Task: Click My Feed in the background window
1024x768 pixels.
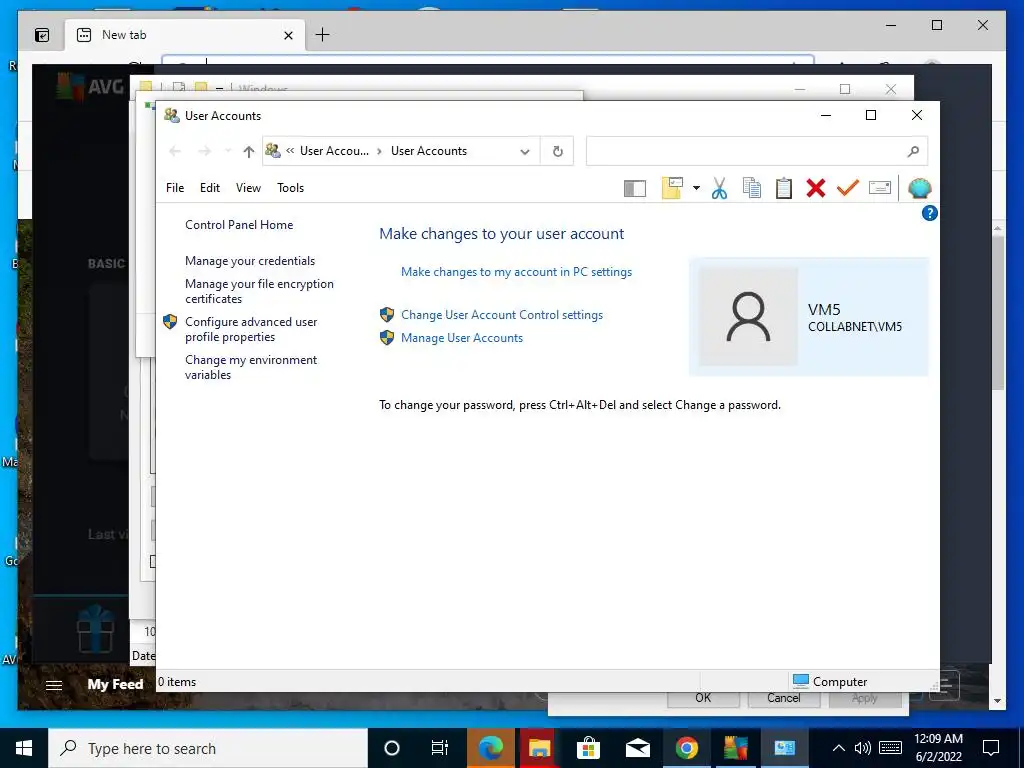Action: pos(115,684)
